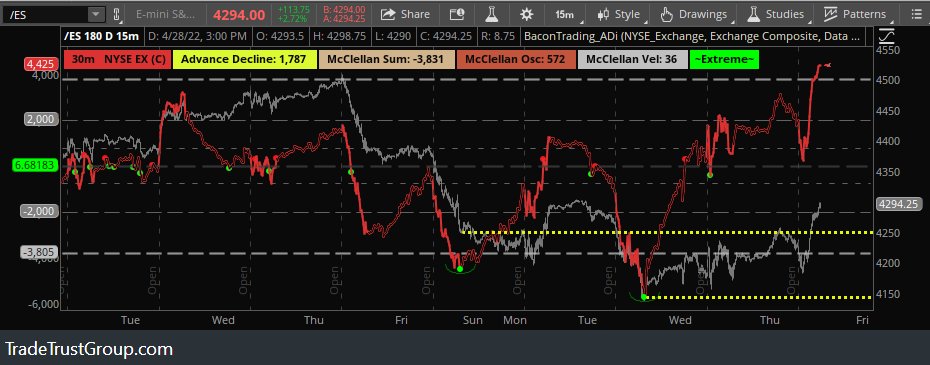Open chart settings gear icon

tap(526, 14)
